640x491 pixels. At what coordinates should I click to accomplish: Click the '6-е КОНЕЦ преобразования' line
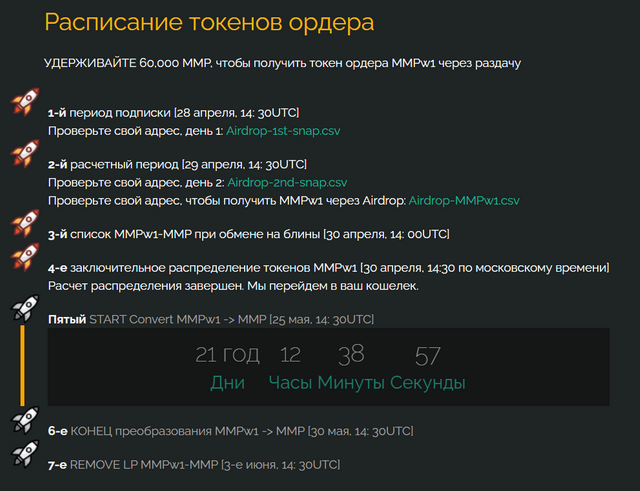pos(231,431)
